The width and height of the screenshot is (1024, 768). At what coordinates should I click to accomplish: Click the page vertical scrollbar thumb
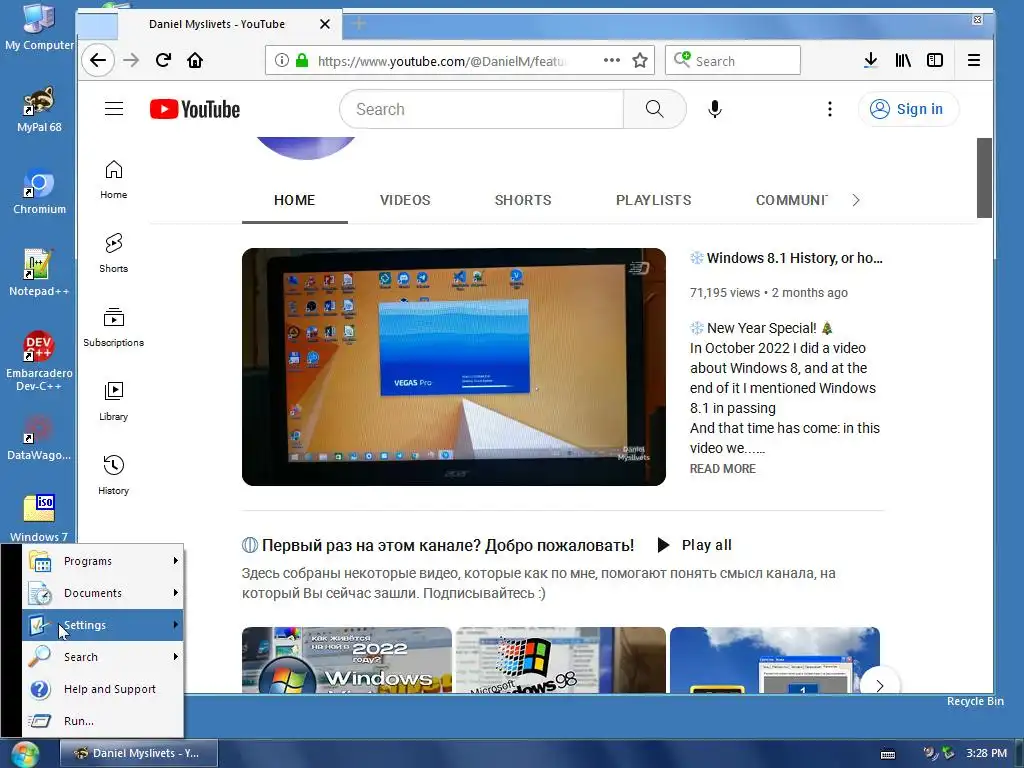pyautogui.click(x=984, y=178)
